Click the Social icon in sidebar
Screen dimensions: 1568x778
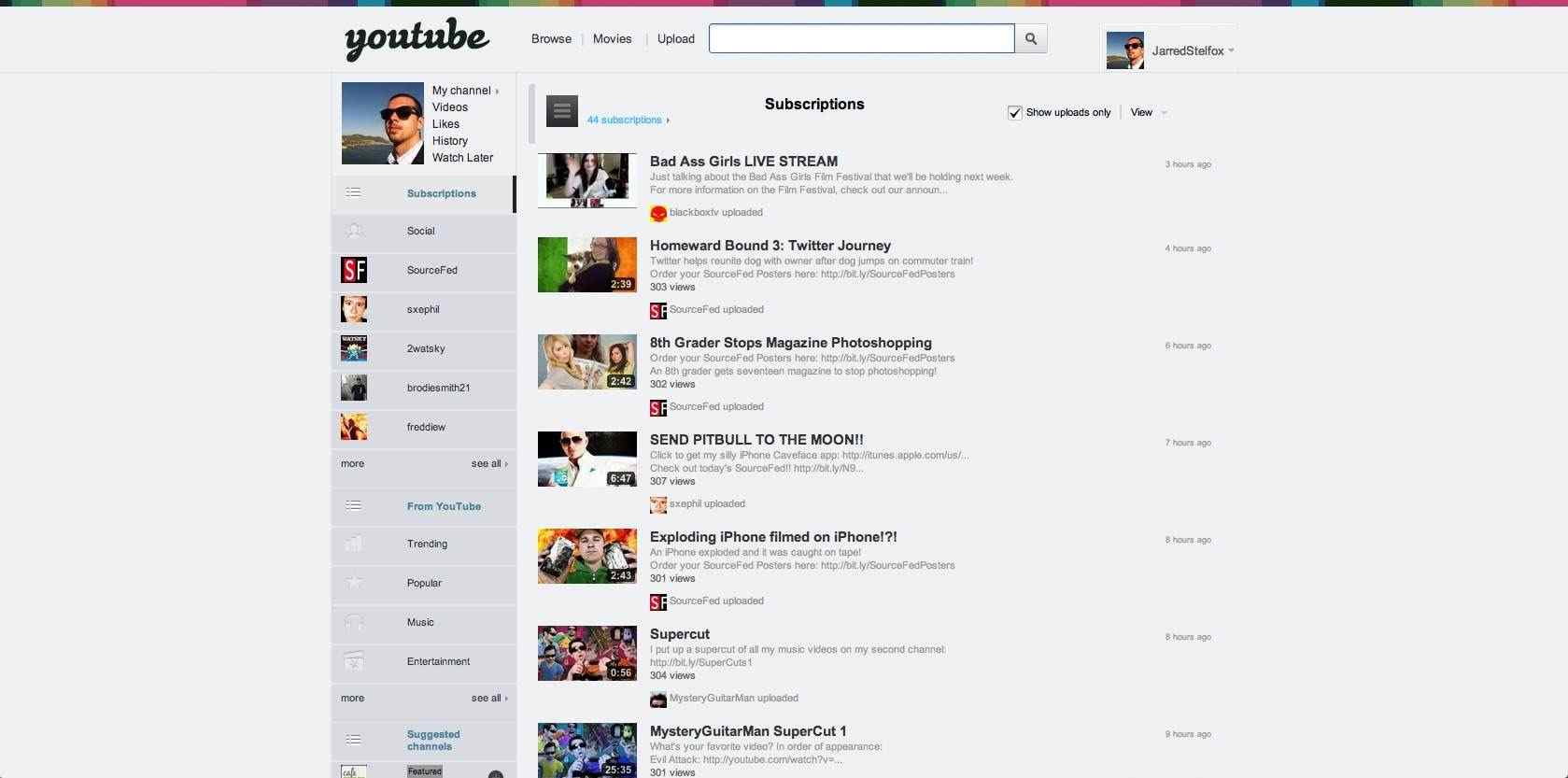(x=354, y=231)
